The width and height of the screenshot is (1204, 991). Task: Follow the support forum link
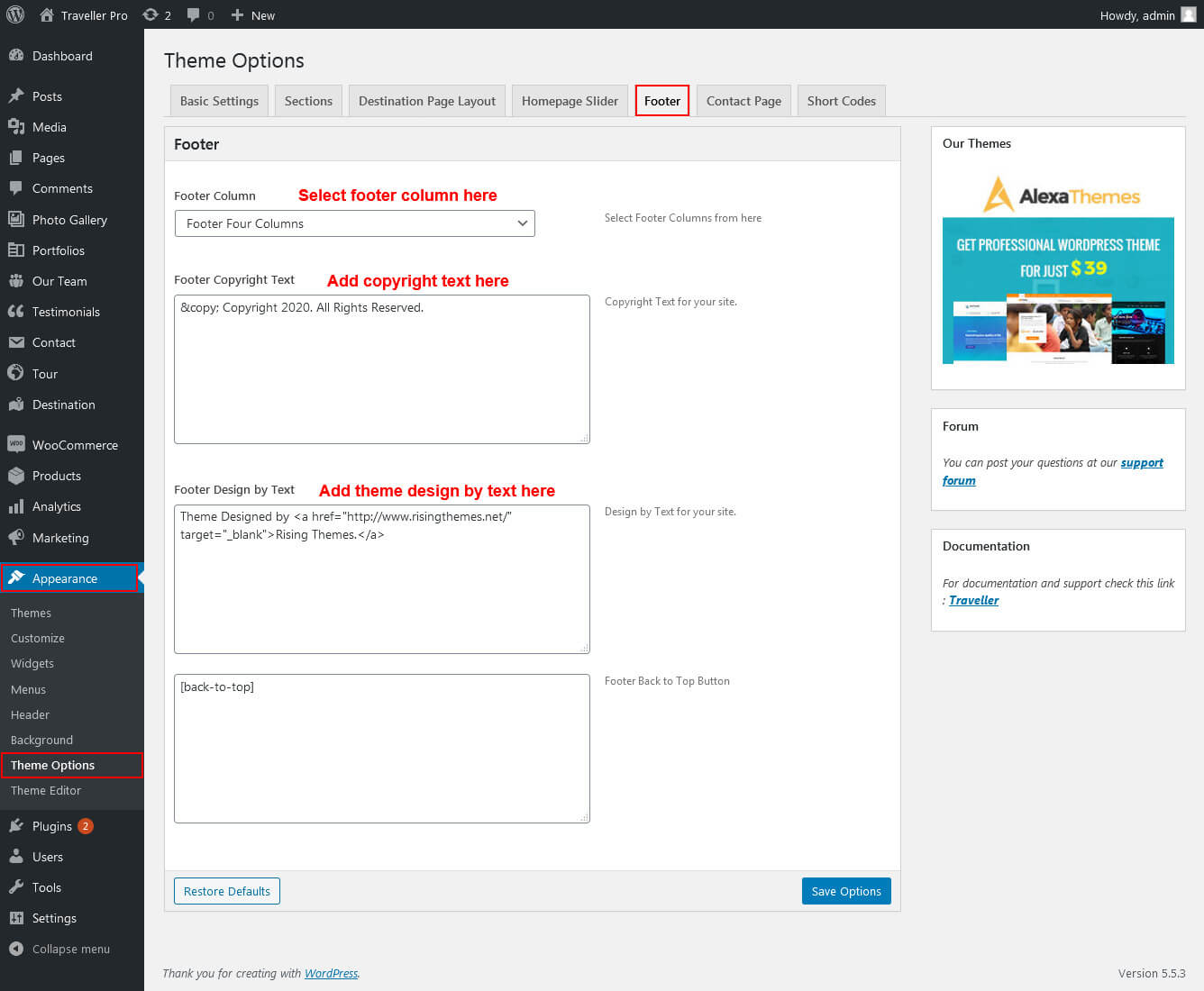1141,463
